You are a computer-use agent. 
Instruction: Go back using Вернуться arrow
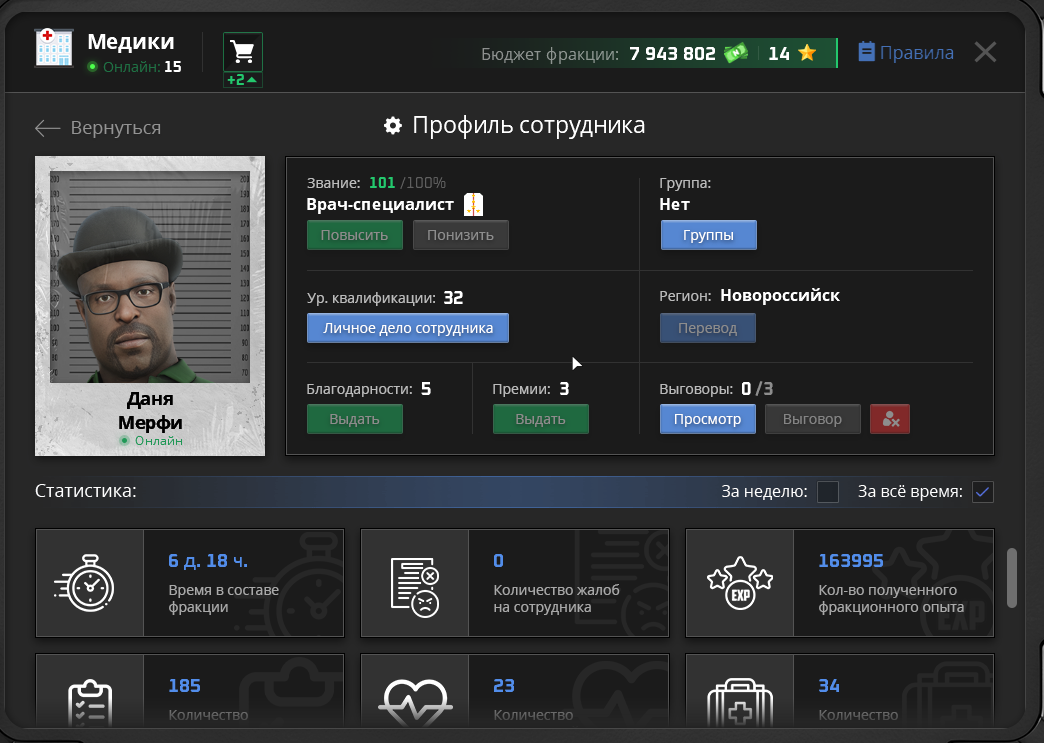(x=97, y=128)
